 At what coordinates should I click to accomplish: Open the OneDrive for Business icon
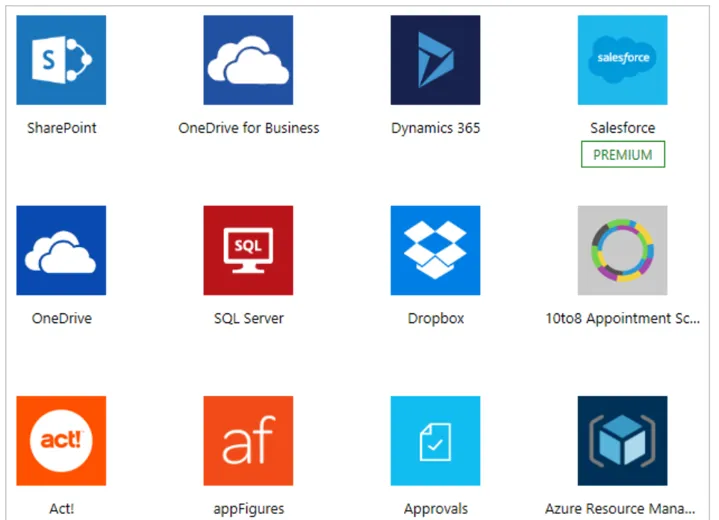248,60
